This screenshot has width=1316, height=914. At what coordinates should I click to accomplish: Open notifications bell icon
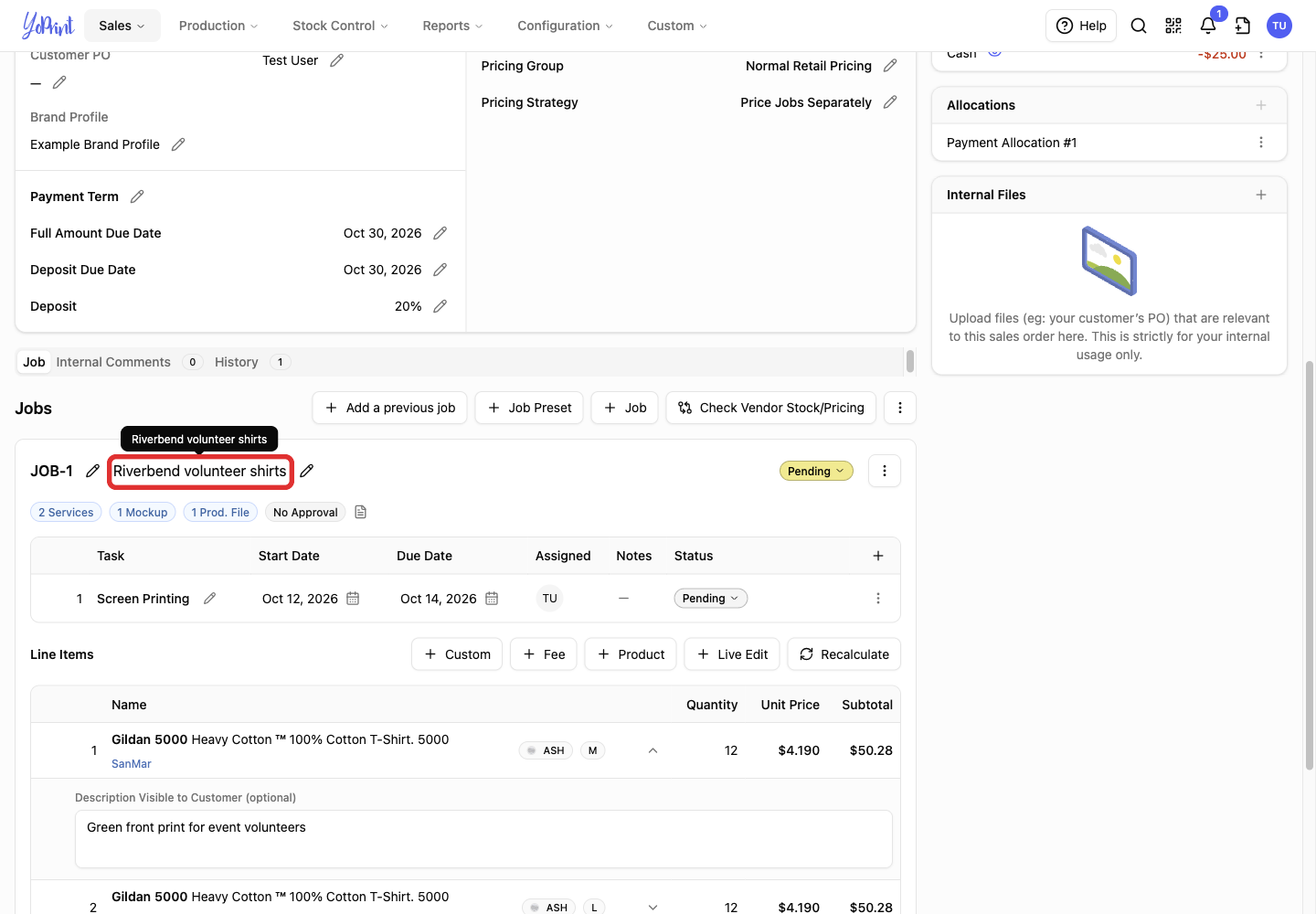[x=1208, y=26]
